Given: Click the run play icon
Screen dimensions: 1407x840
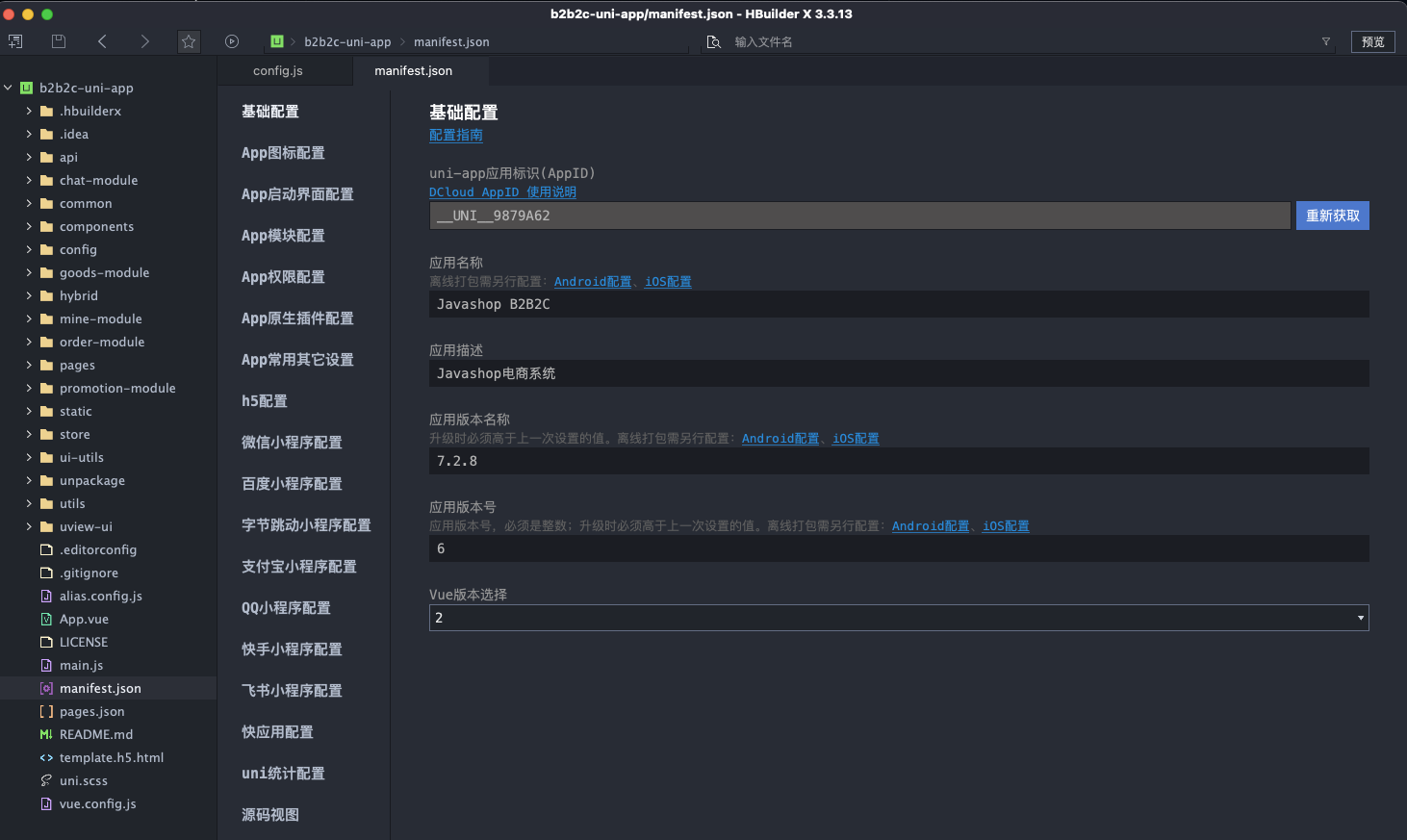Looking at the screenshot, I should click(x=232, y=41).
